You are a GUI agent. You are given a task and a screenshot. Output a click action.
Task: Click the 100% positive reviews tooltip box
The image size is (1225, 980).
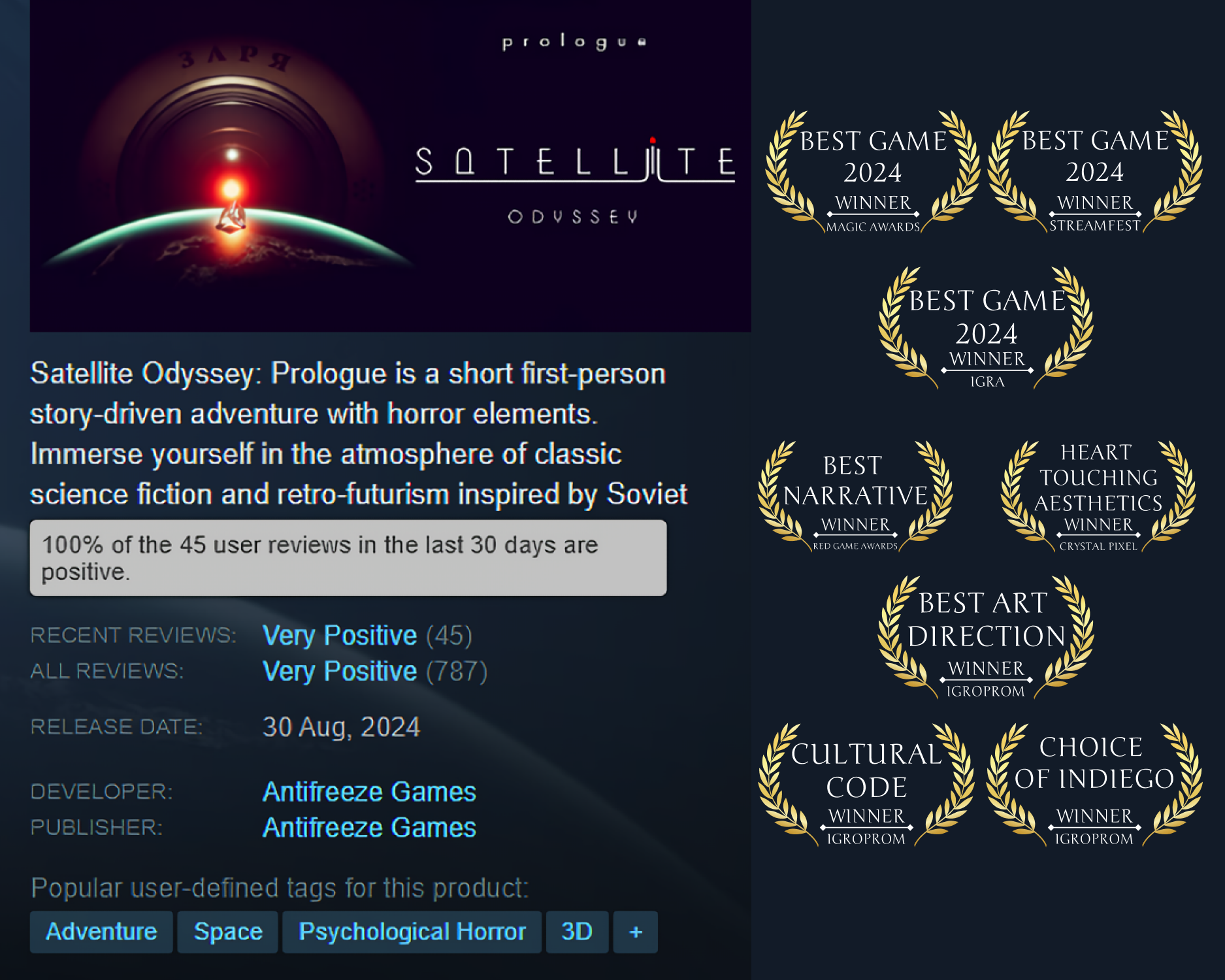(x=348, y=558)
